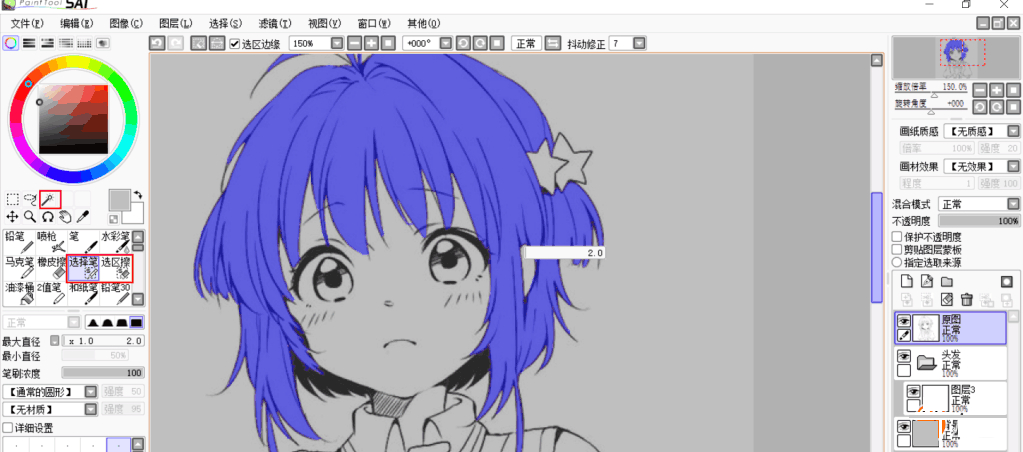Delete the selected layer via trash icon
This screenshot has width=1023, height=452.
967,299
